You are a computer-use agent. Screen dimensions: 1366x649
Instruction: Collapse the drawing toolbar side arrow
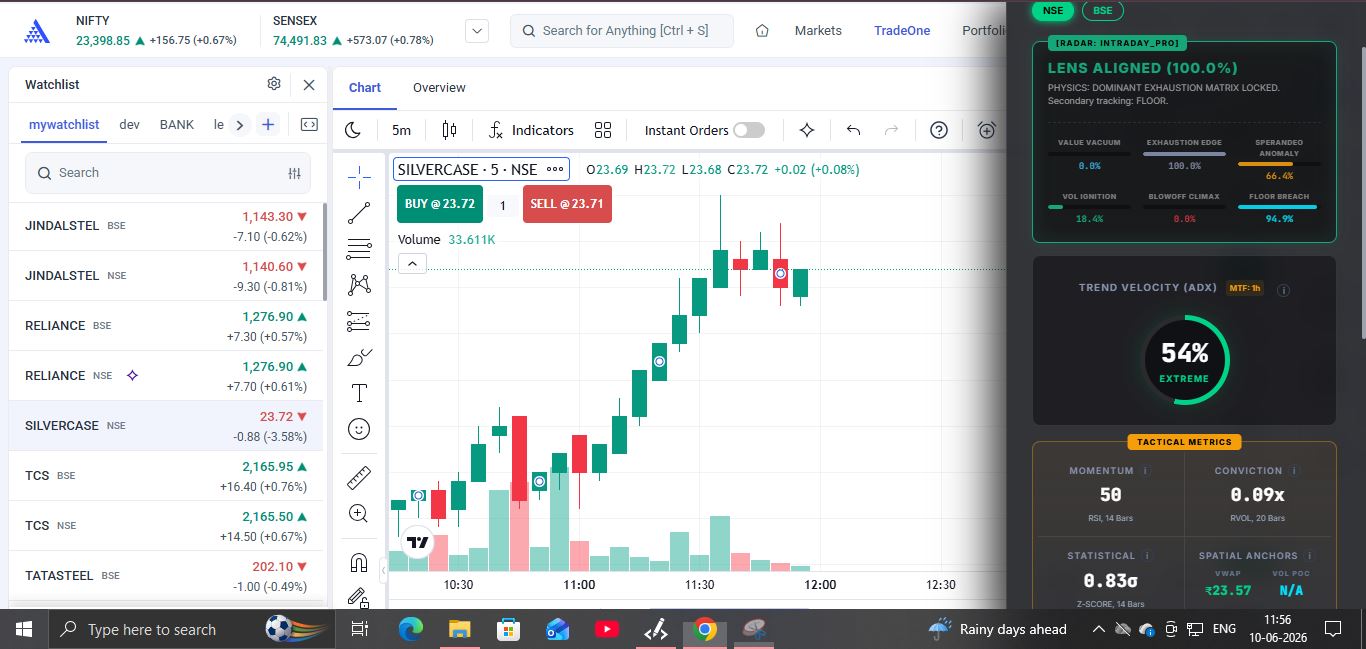[382, 571]
